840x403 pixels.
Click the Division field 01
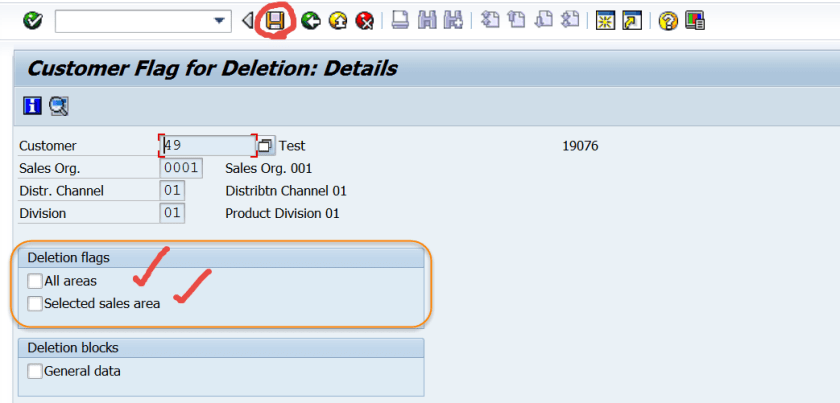[x=172, y=213]
